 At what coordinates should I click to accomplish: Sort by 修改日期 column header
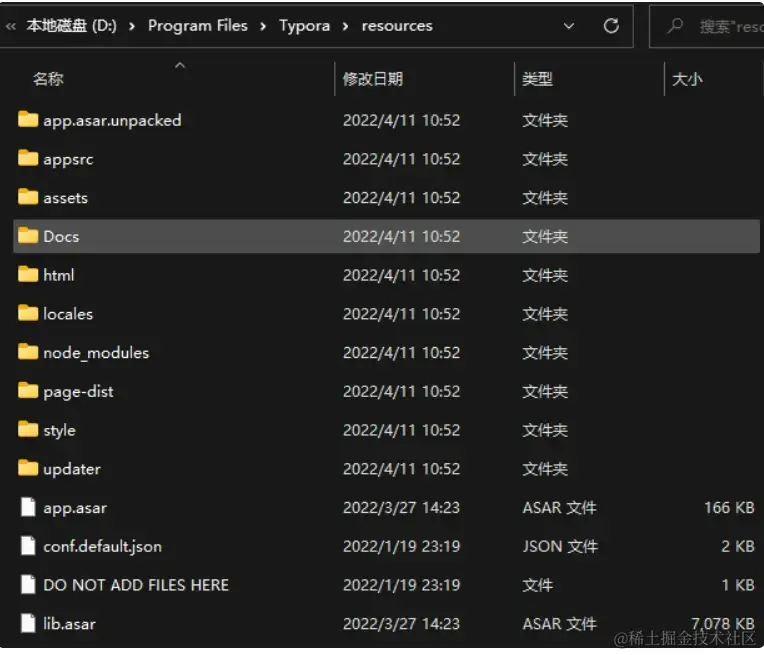pos(373,78)
